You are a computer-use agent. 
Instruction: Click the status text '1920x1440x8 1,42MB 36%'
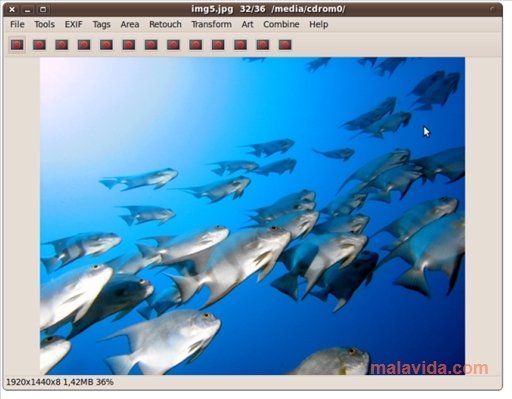tap(60, 382)
